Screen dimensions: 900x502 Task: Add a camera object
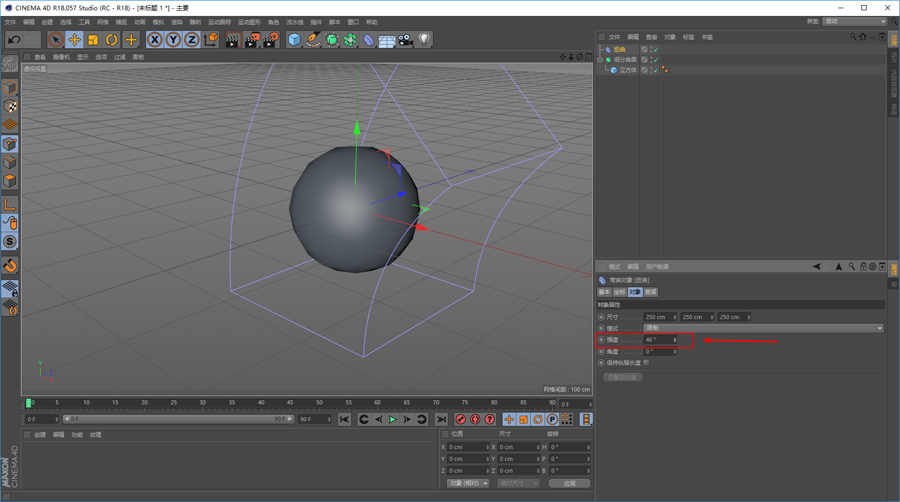pyautogui.click(x=405, y=40)
